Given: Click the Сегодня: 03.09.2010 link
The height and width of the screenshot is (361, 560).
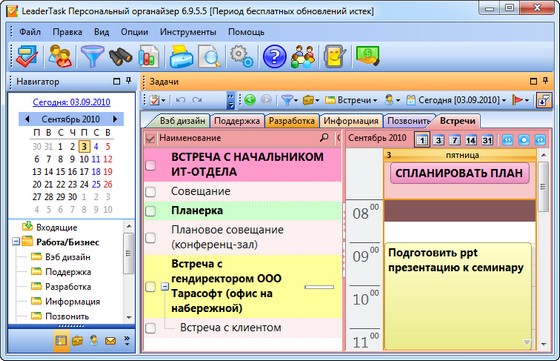Looking at the screenshot, I should coord(71,102).
